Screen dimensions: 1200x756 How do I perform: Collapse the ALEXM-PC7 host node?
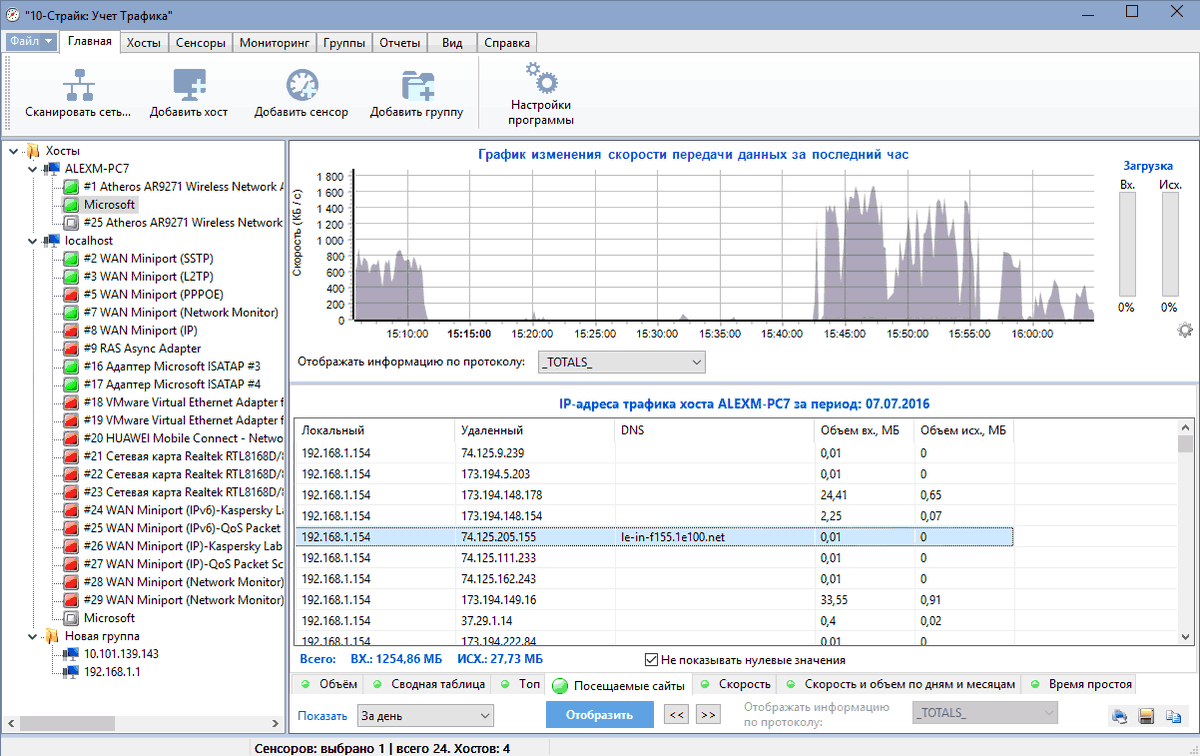31,169
